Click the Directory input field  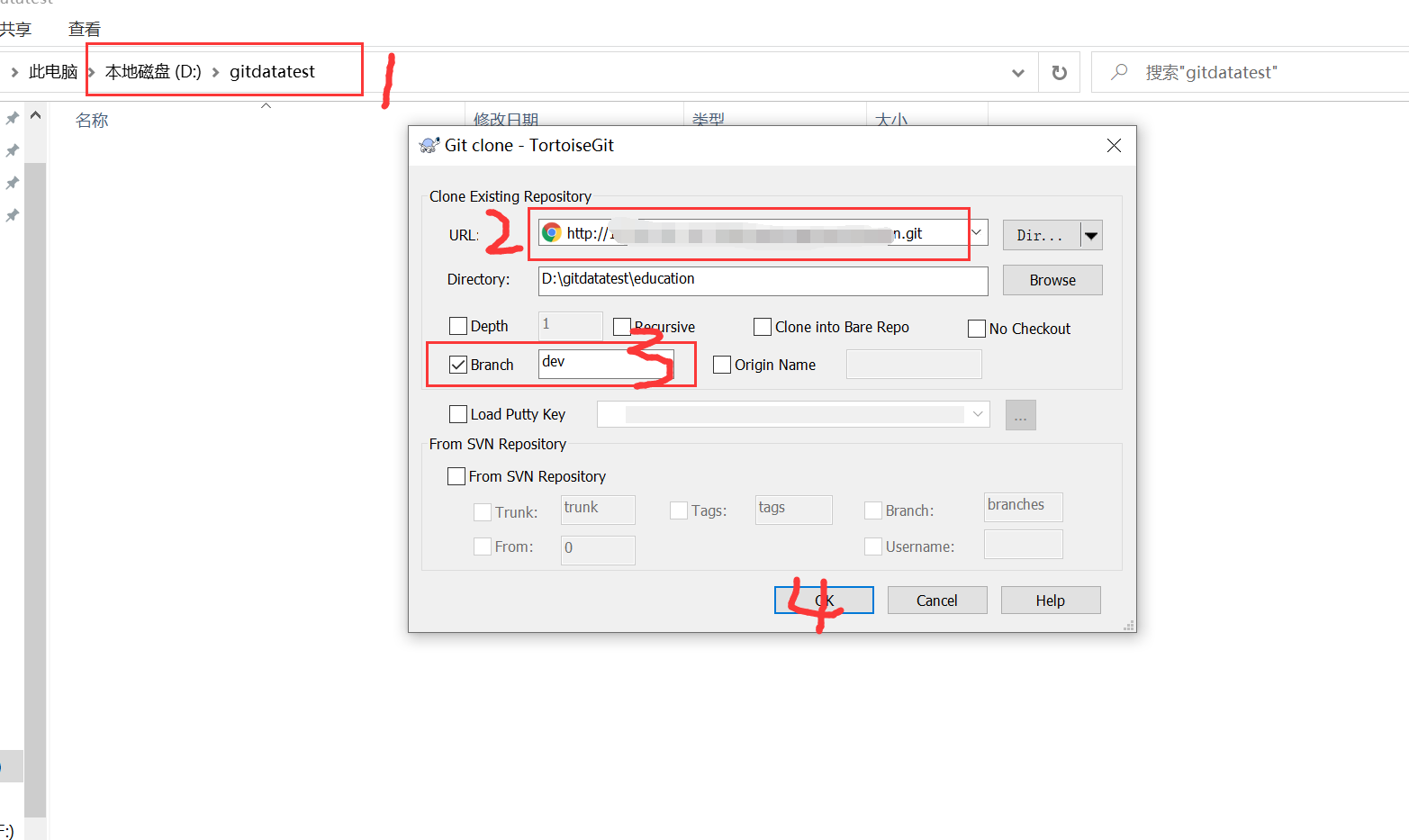pyautogui.click(x=763, y=280)
